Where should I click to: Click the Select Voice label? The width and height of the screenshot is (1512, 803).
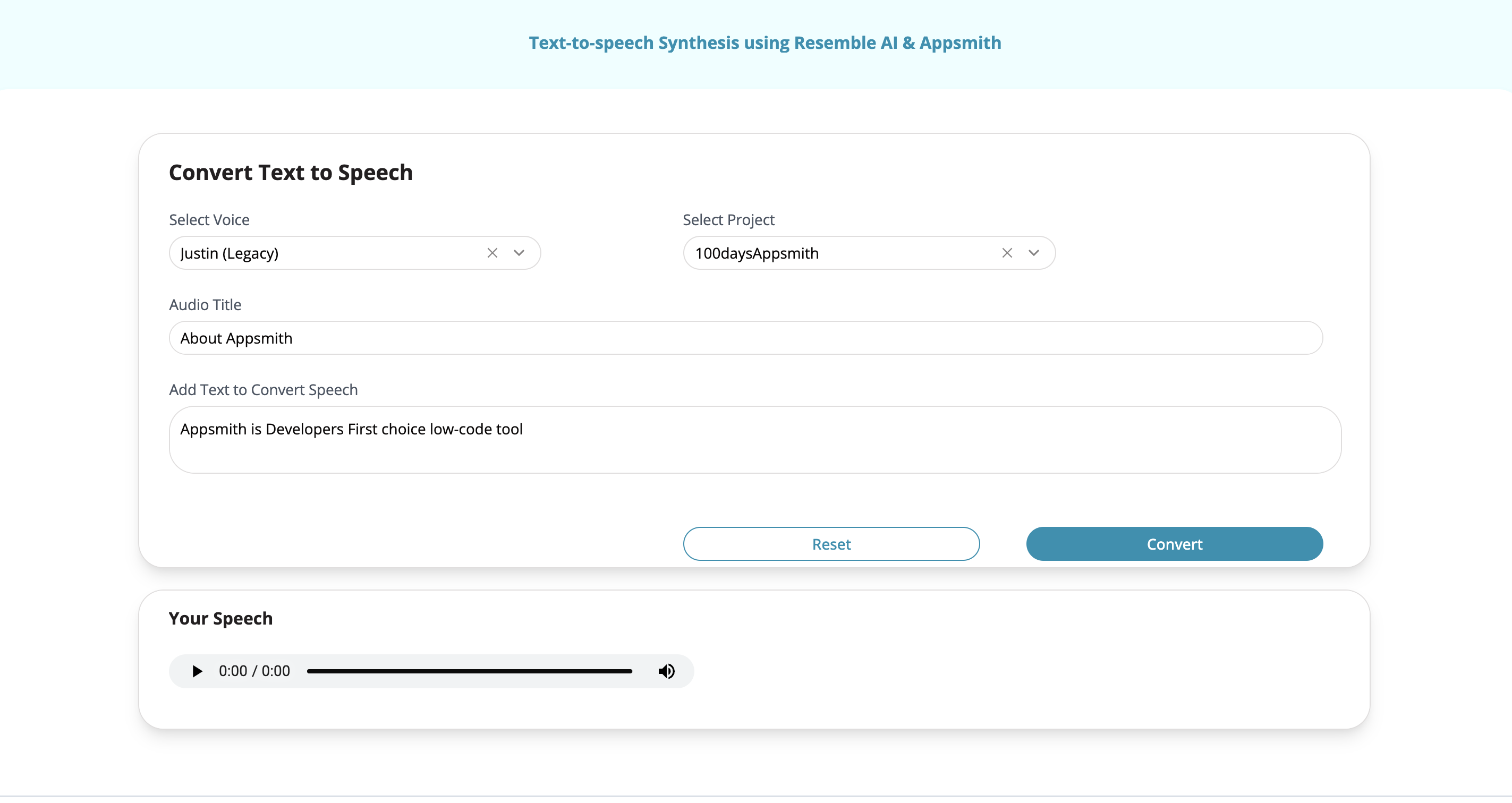tap(209, 220)
